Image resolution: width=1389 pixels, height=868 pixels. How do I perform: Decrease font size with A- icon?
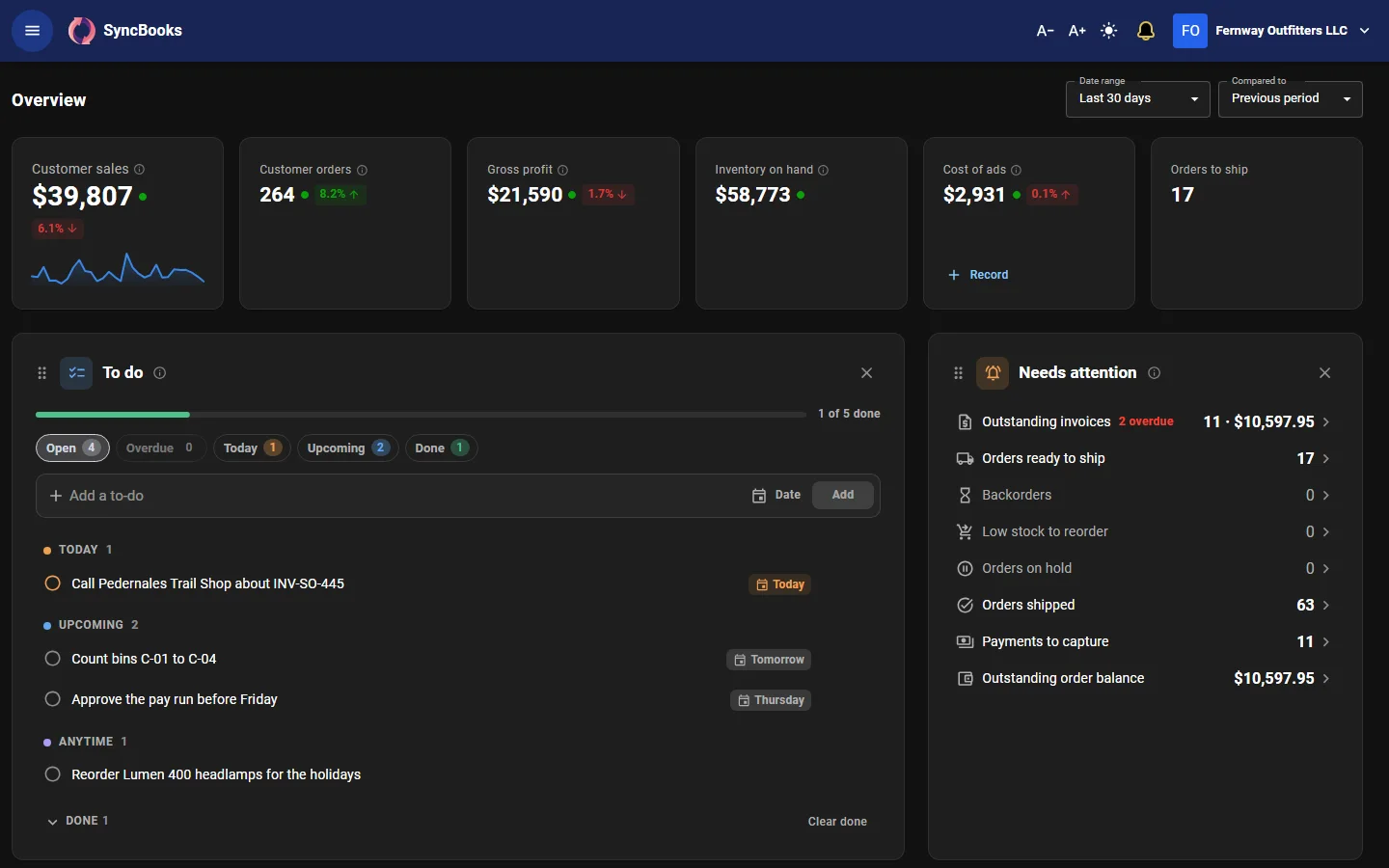click(1045, 31)
